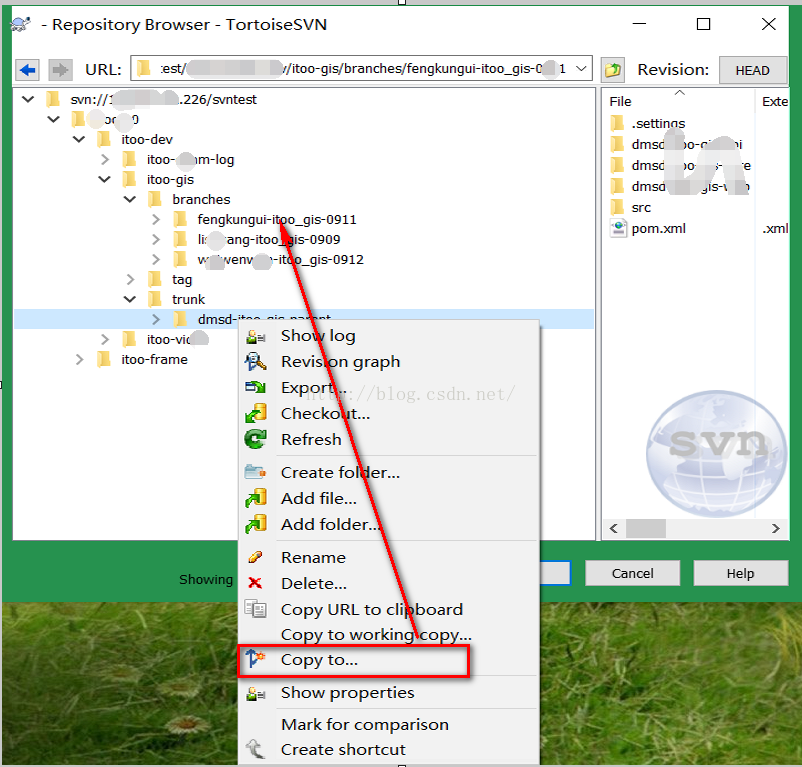Click the Show properties menu icon

click(x=255, y=693)
